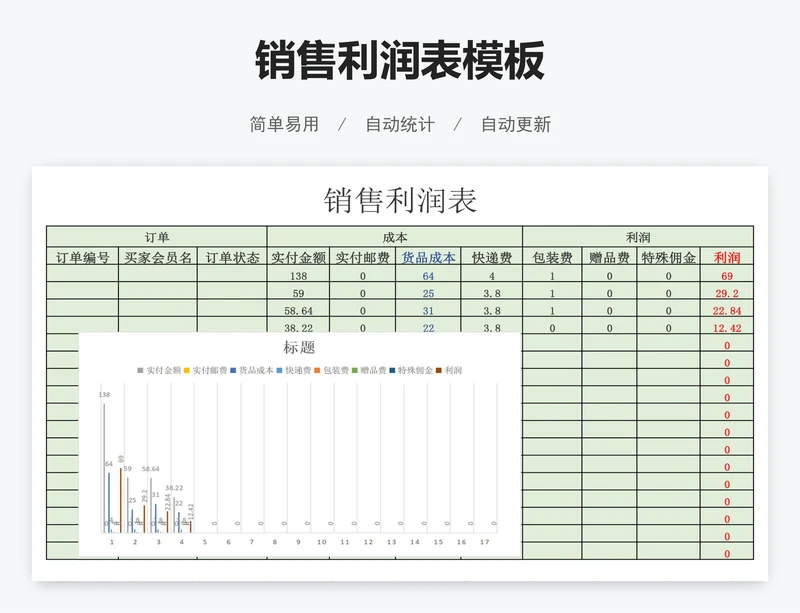Viewport: 800px width, 613px height.
Task: Select the "货品成本" legend entry in chart
Action: pos(255,370)
